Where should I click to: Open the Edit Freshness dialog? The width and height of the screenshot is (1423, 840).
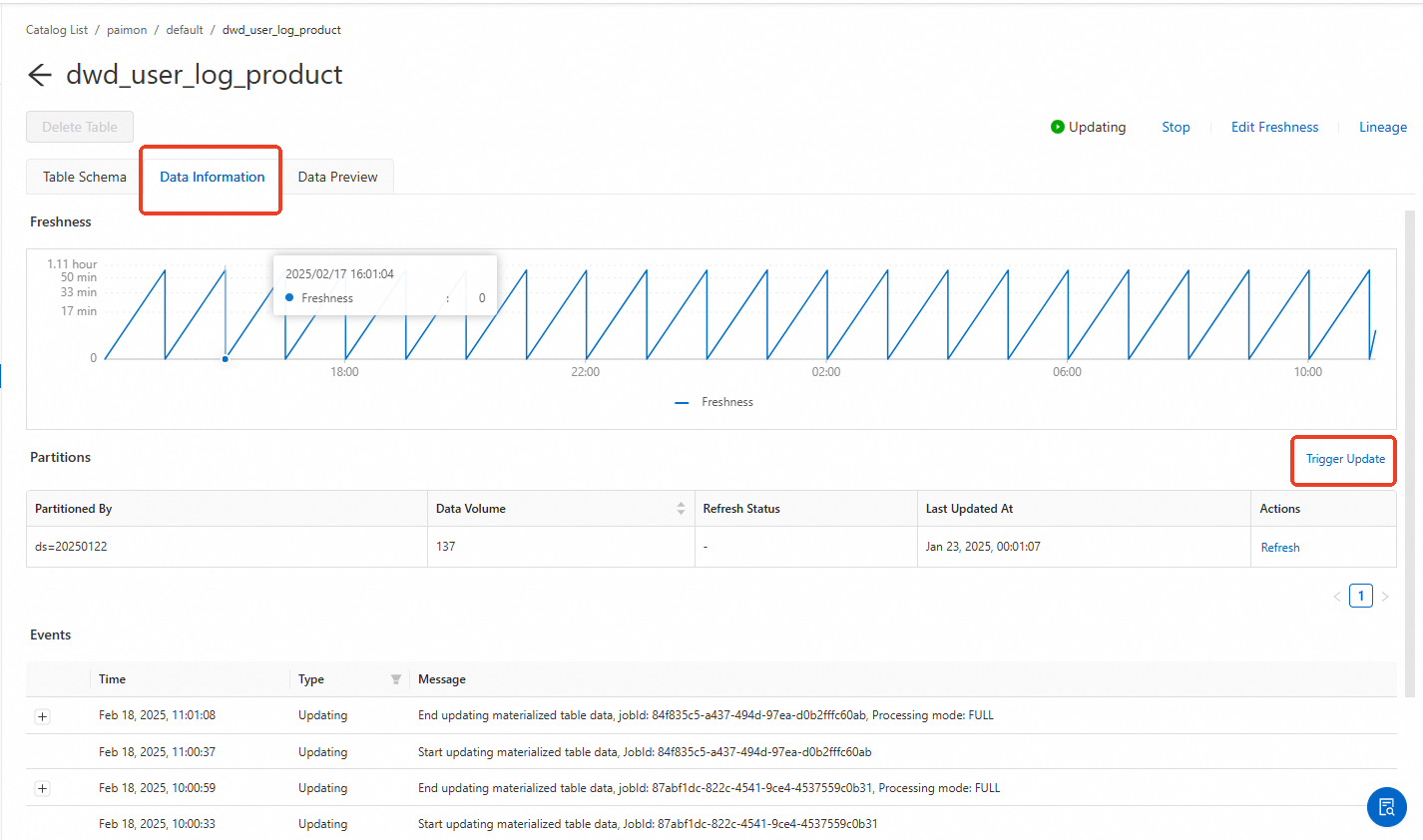pos(1274,127)
